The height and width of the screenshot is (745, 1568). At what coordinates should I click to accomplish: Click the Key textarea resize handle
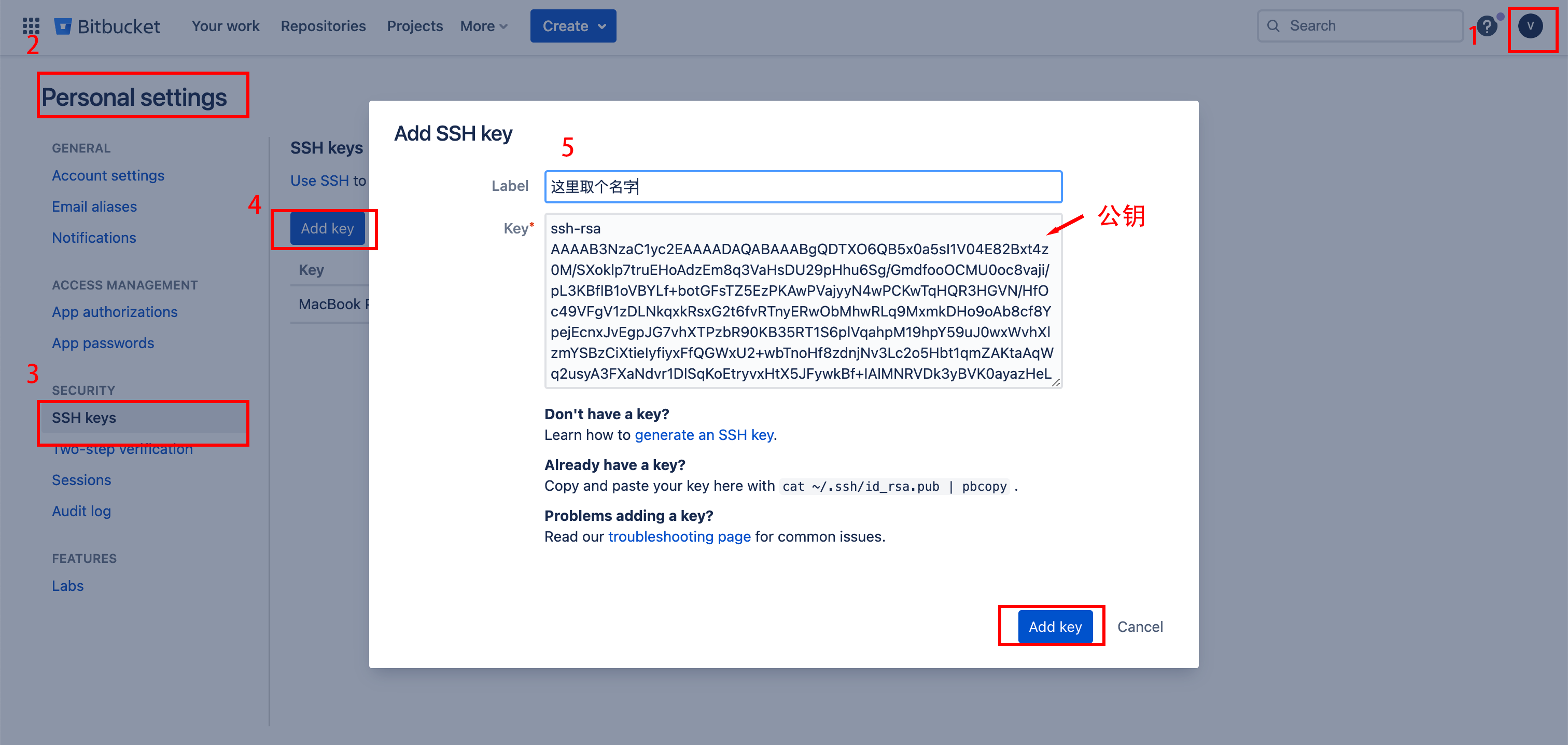1056,382
